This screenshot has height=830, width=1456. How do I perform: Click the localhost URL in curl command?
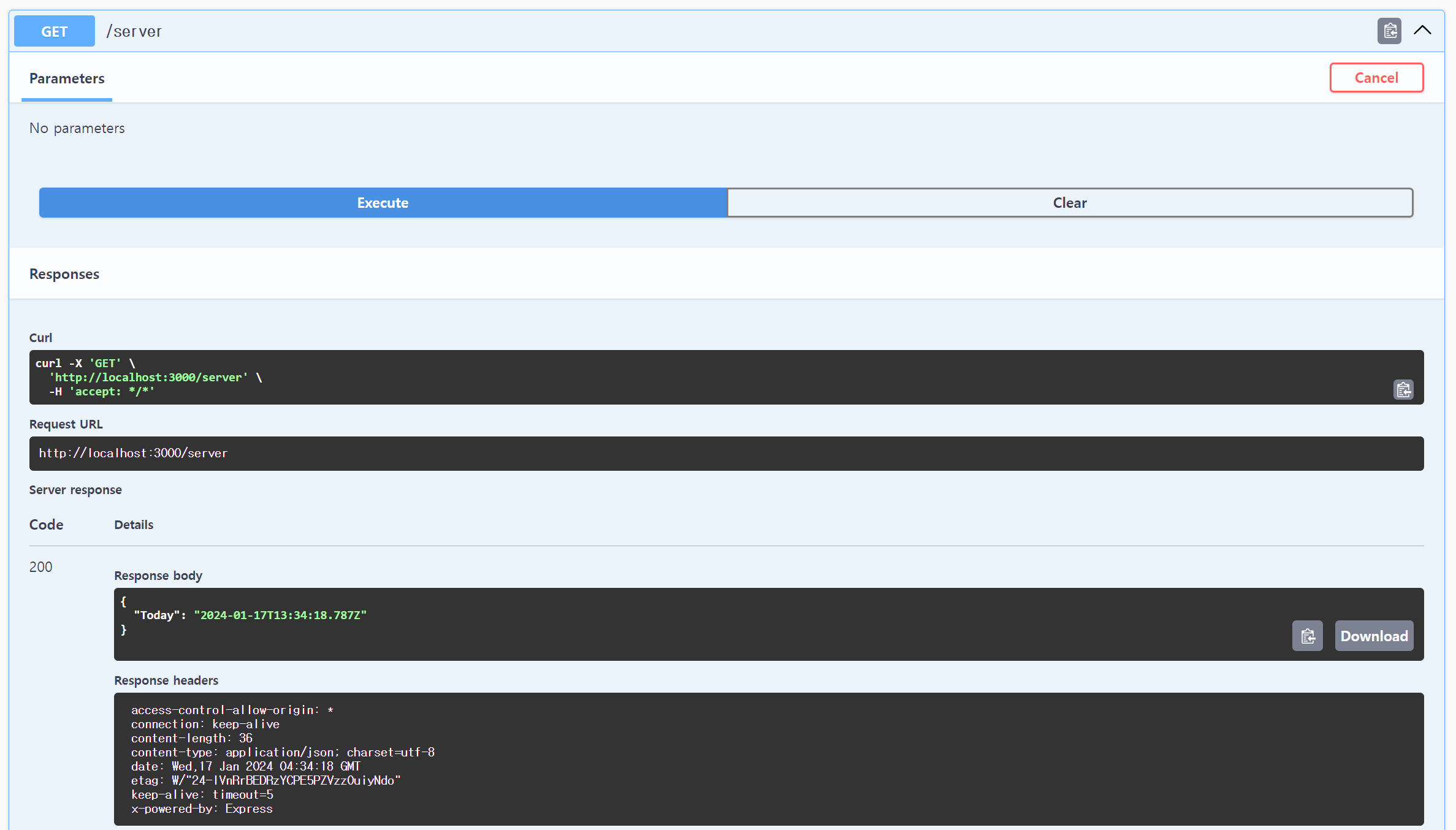(x=149, y=378)
